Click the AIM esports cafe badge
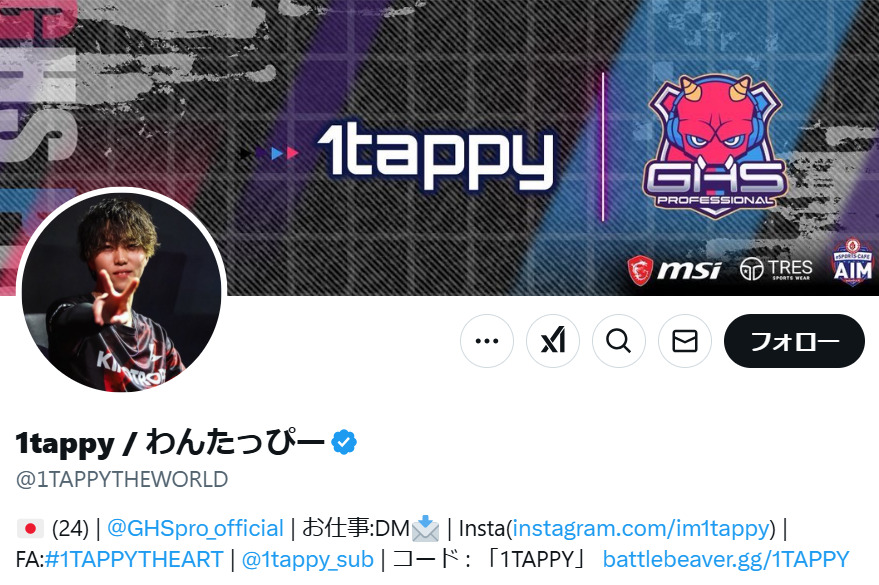 (x=852, y=262)
